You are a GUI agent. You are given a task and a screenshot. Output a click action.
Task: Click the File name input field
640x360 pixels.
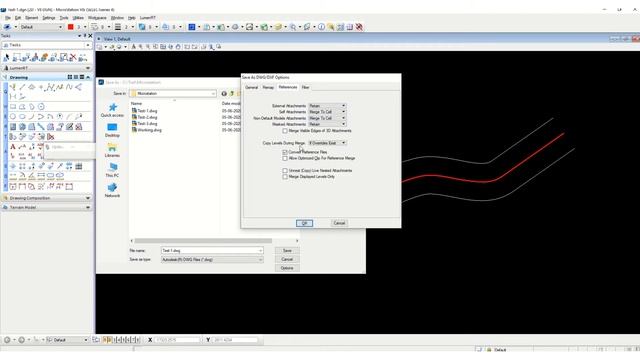[x=212, y=251]
